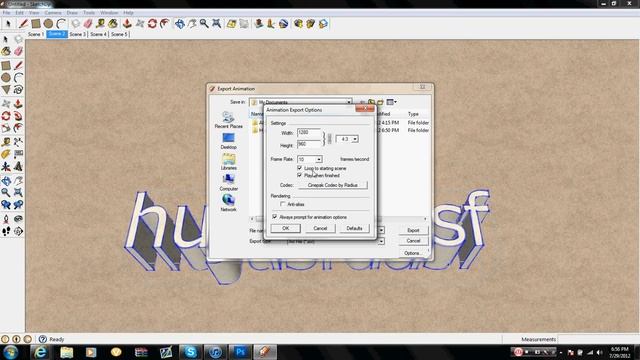Screen dimensions: 640x360
Task: Click the Width input field
Action: [x=309, y=133]
